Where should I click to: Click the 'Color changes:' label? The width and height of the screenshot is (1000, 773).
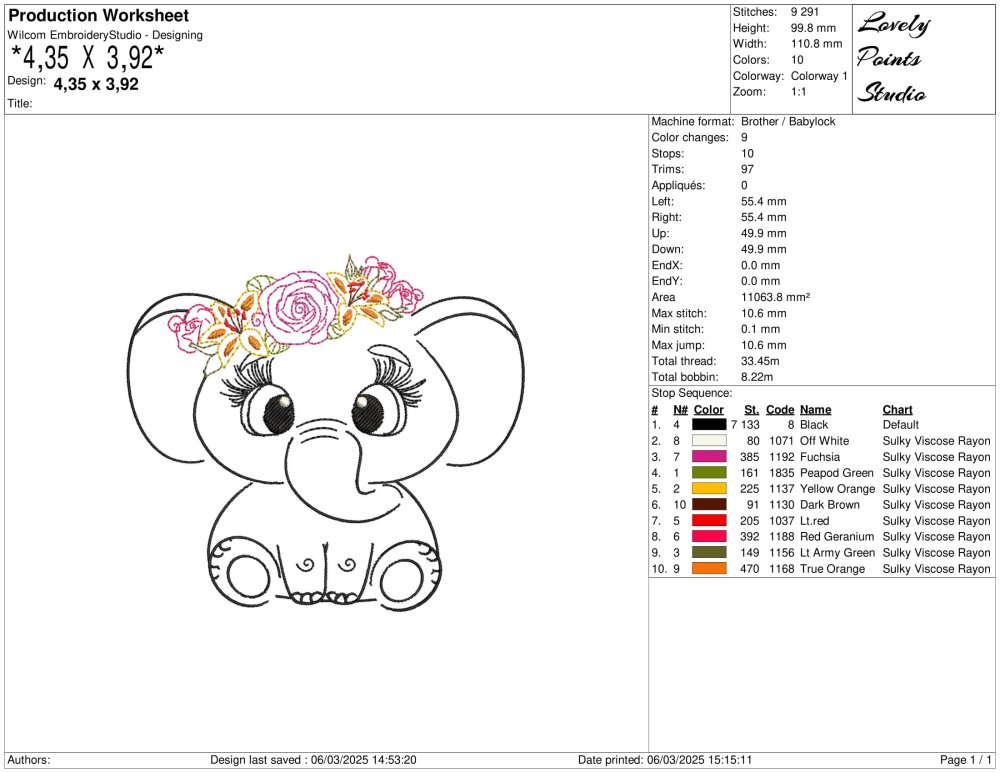point(689,137)
